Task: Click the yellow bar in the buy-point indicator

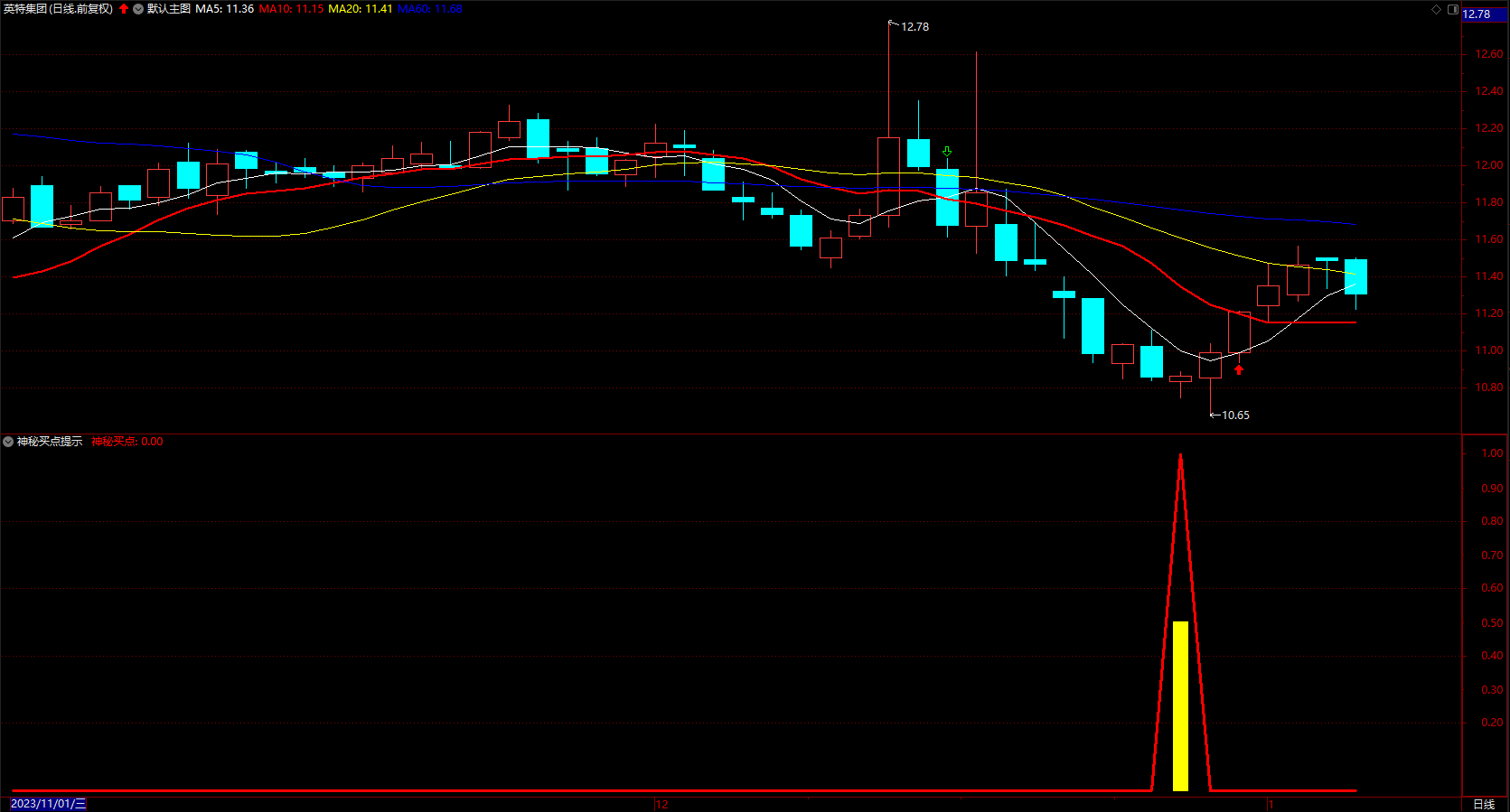Action: click(x=1180, y=706)
